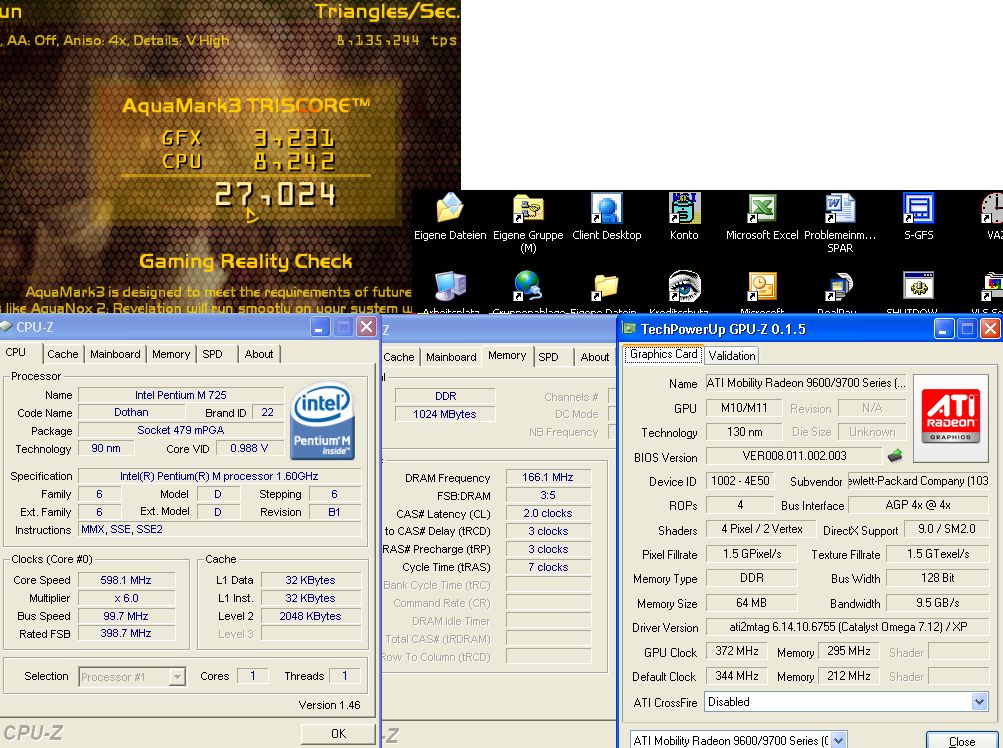Select the SPD tab in front CPU-Z
Screen dimensions: 1003x748
click(212, 354)
